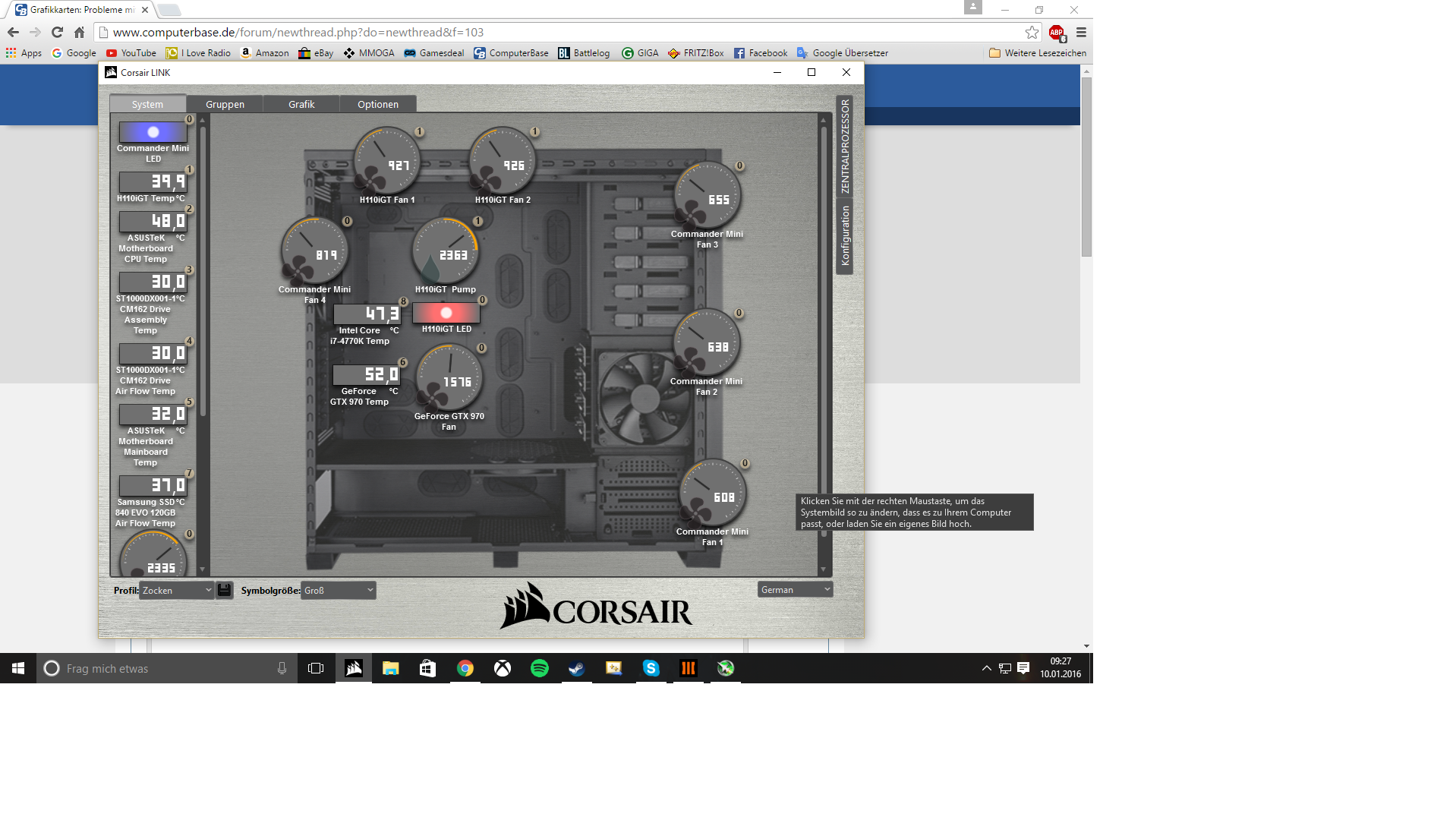Switch to the System tab
Screen dimensions: 1456x820
147,104
